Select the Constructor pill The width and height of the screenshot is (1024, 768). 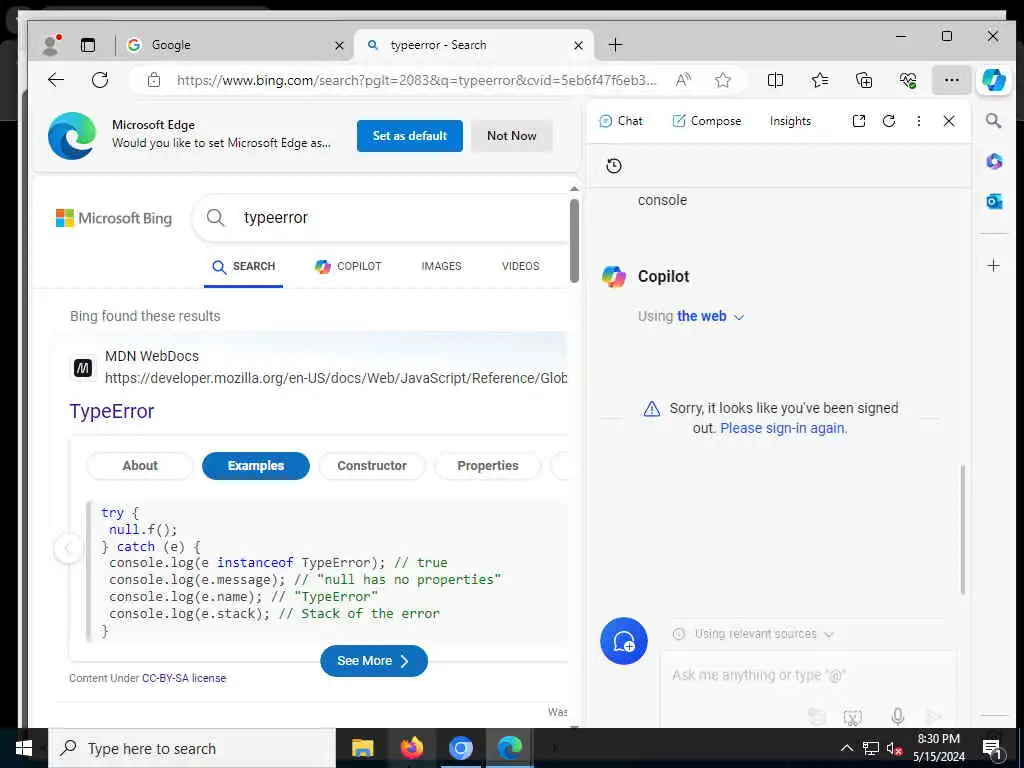tap(372, 466)
